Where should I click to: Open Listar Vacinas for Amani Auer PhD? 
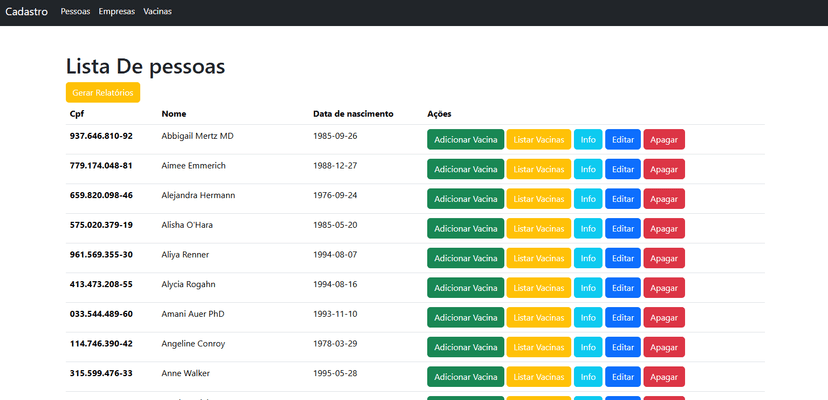click(538, 318)
